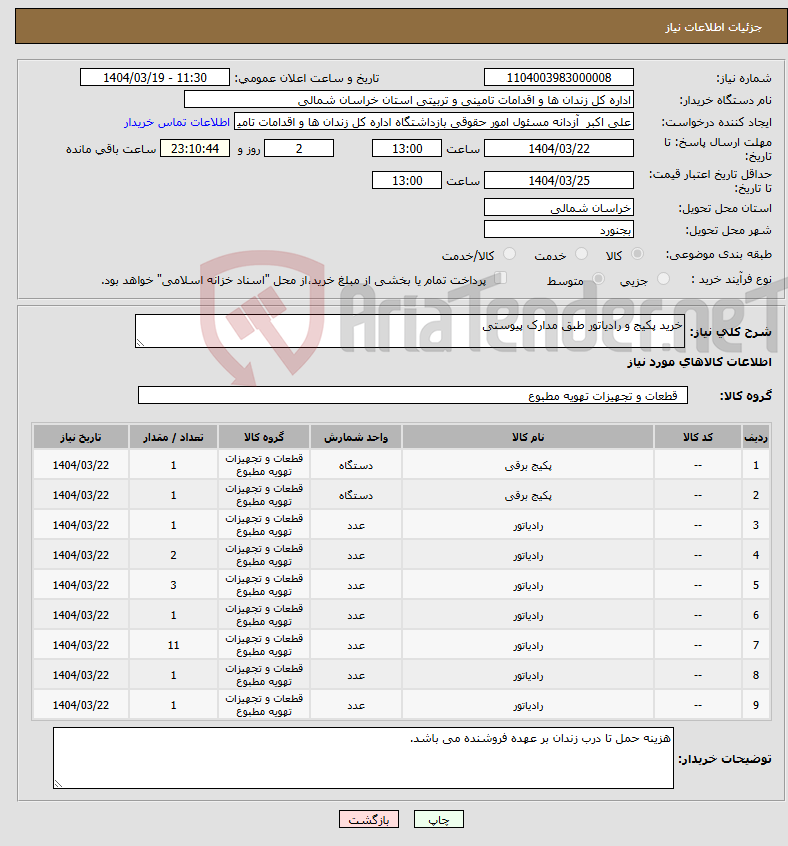Click پکیج برقی in row 1
The width and height of the screenshot is (788, 846).
[528, 466]
